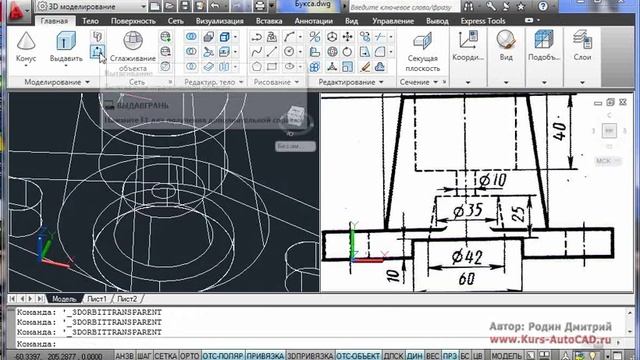Switch to the Визуализация ribbon tab

[220, 21]
